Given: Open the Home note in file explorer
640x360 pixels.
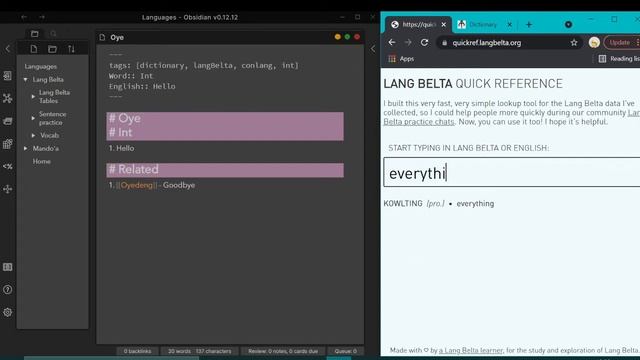Looking at the screenshot, I should tap(42, 161).
